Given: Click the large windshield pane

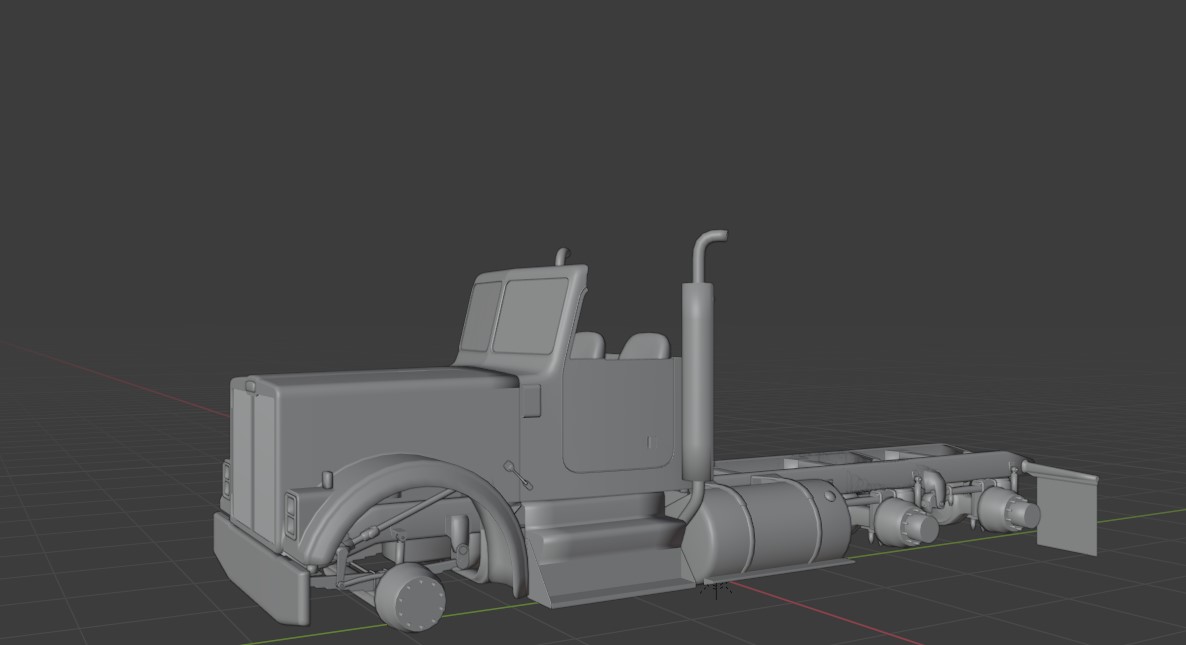Looking at the screenshot, I should point(532,315).
